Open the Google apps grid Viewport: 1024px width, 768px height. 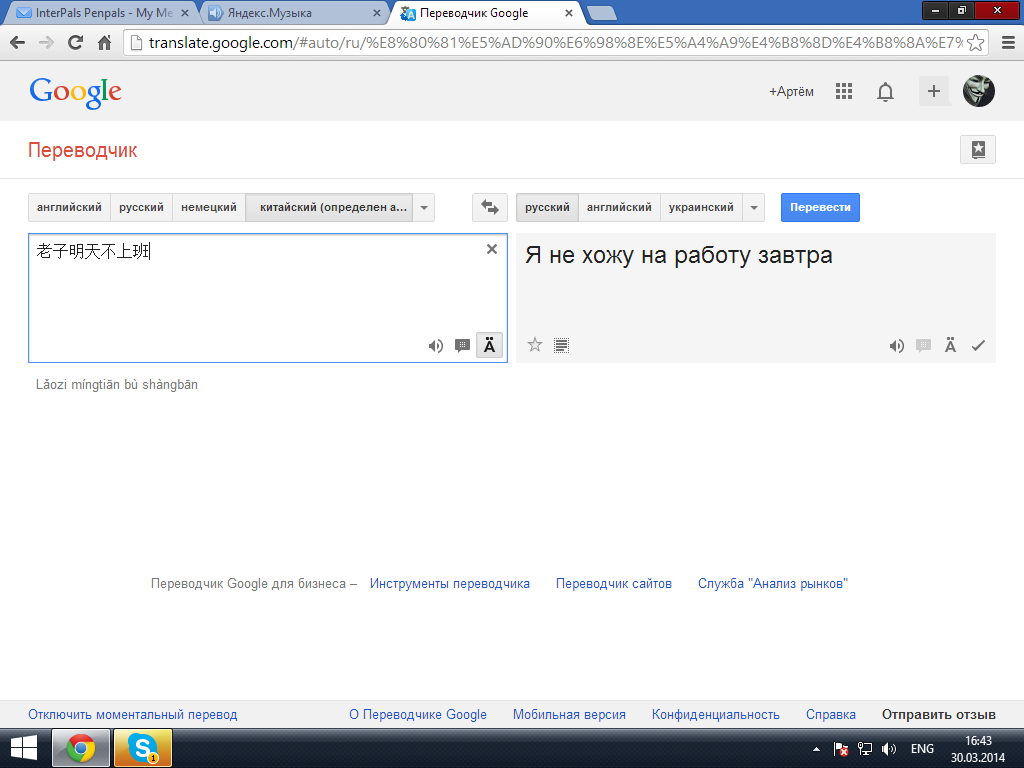844,91
